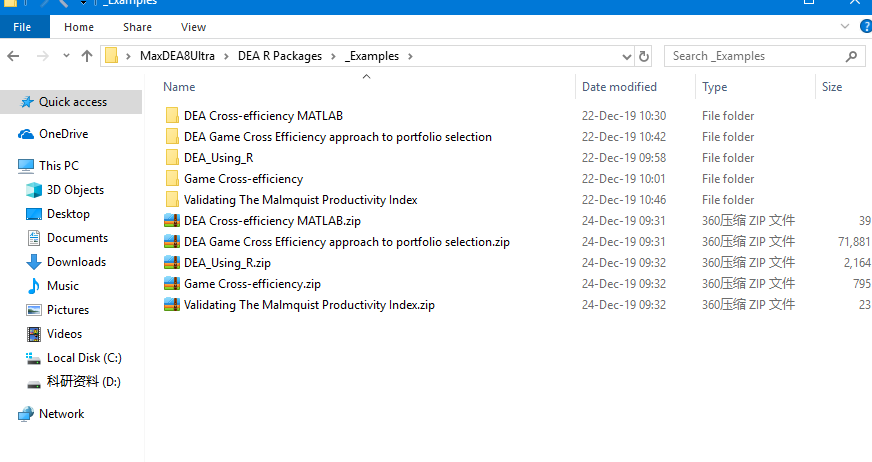Click the OneDrive cloud icon
This screenshot has height=462, width=872.
[26, 134]
